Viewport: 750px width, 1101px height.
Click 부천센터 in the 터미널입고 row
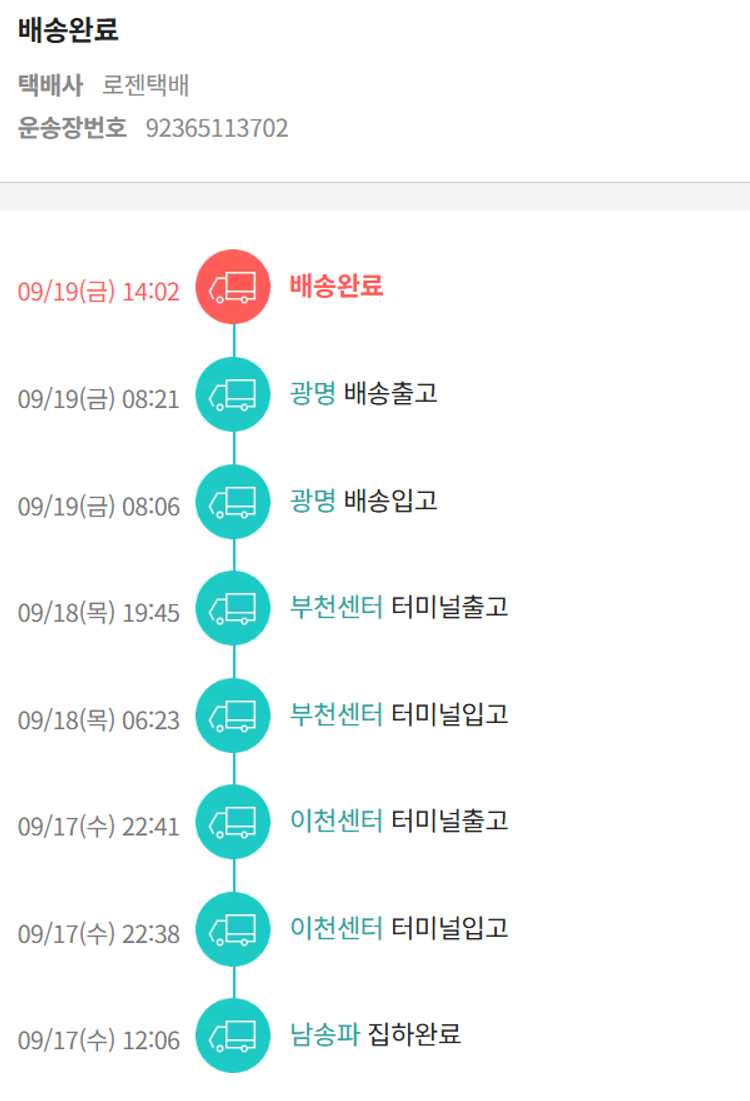tap(336, 714)
